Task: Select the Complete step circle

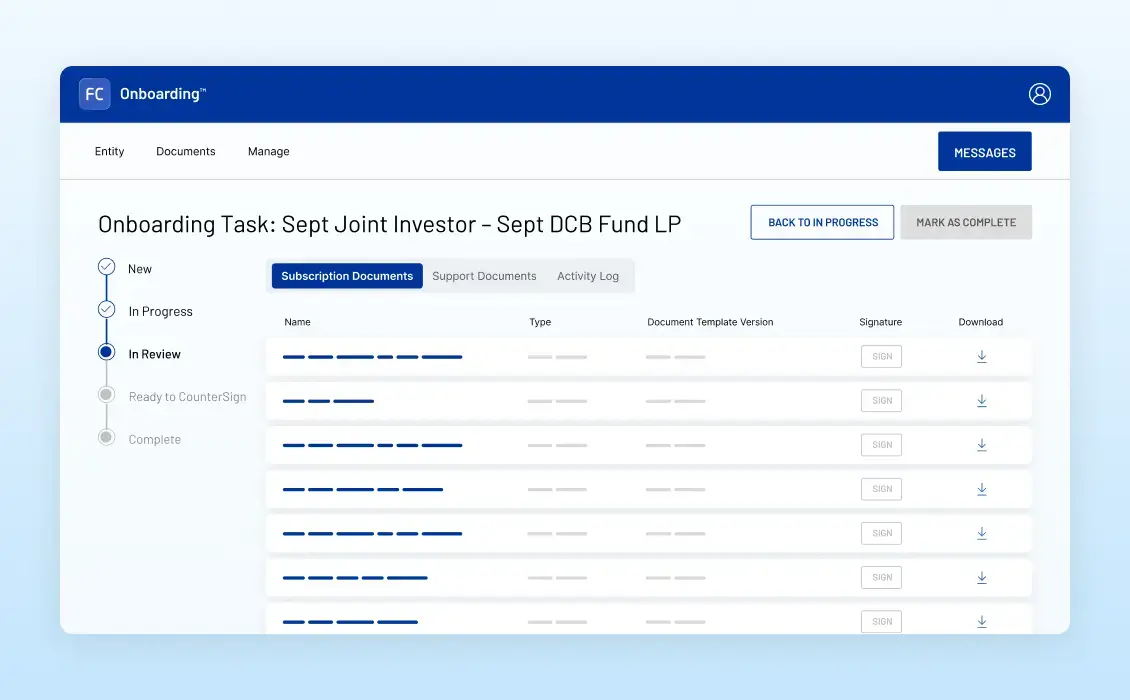Action: coord(106,437)
